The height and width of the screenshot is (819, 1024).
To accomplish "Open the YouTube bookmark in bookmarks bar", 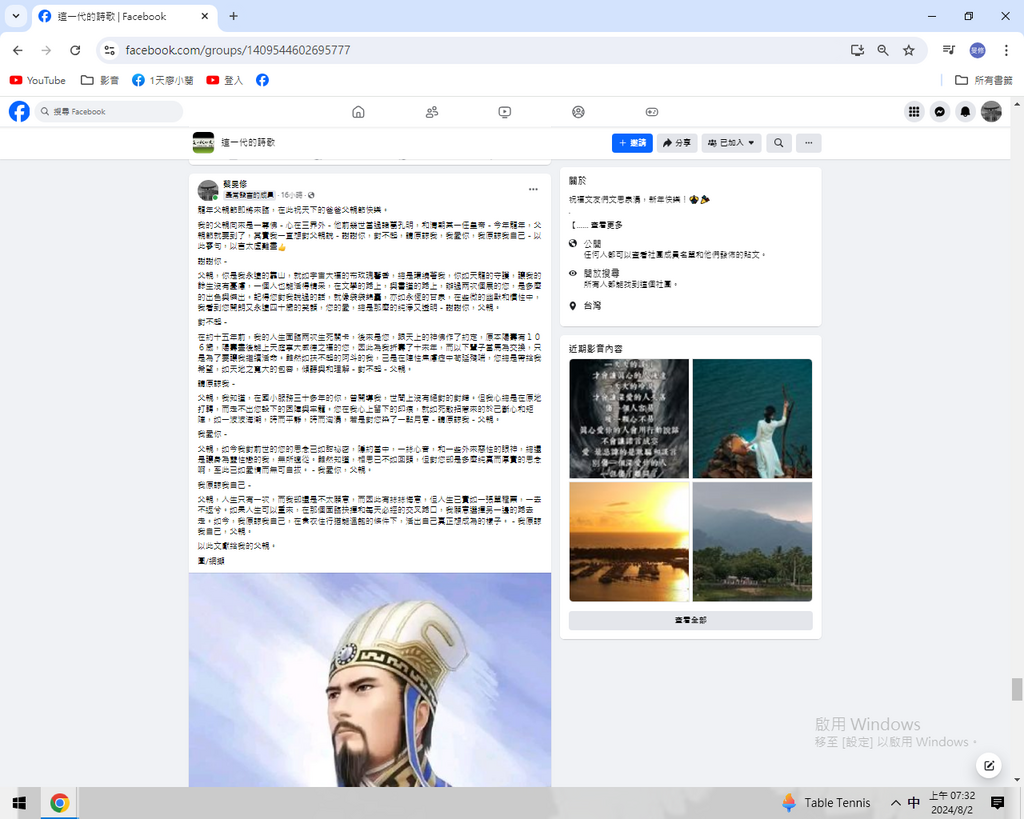I will (38, 80).
